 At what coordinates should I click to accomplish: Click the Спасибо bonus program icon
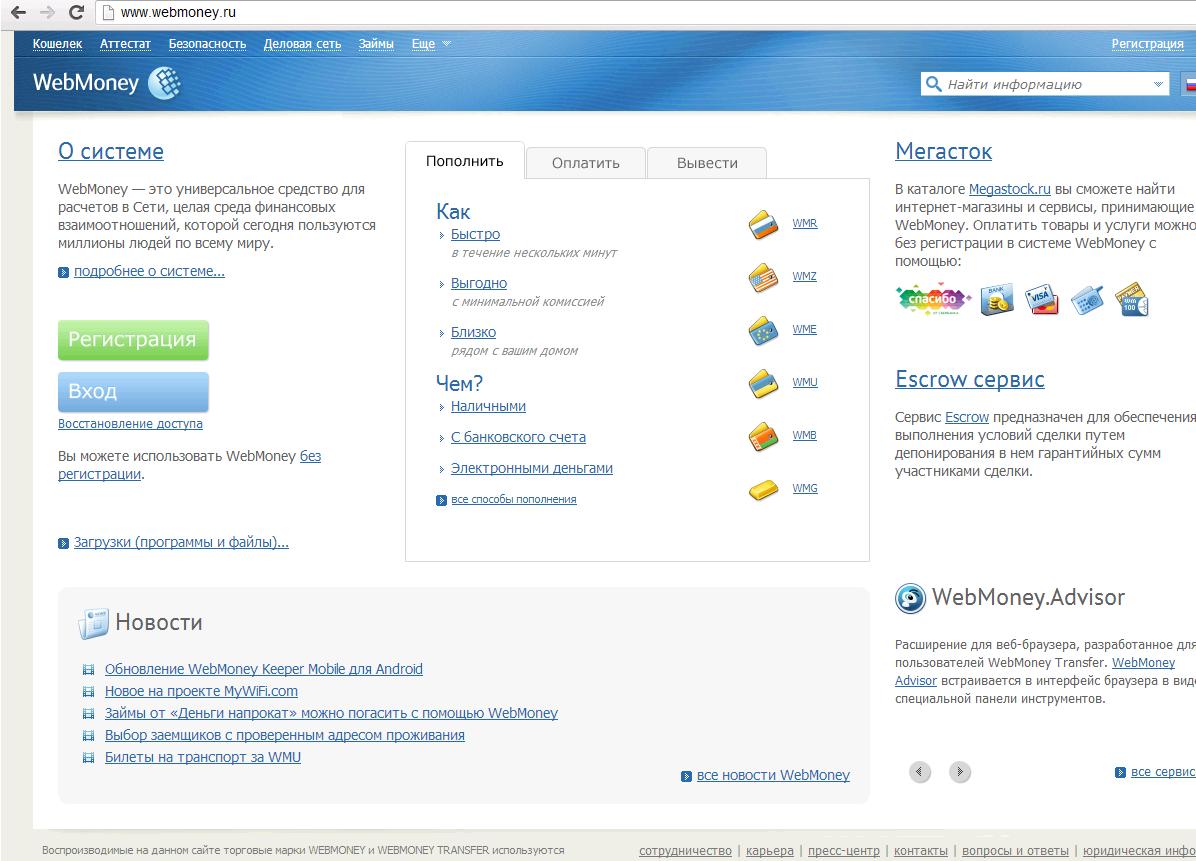(932, 299)
